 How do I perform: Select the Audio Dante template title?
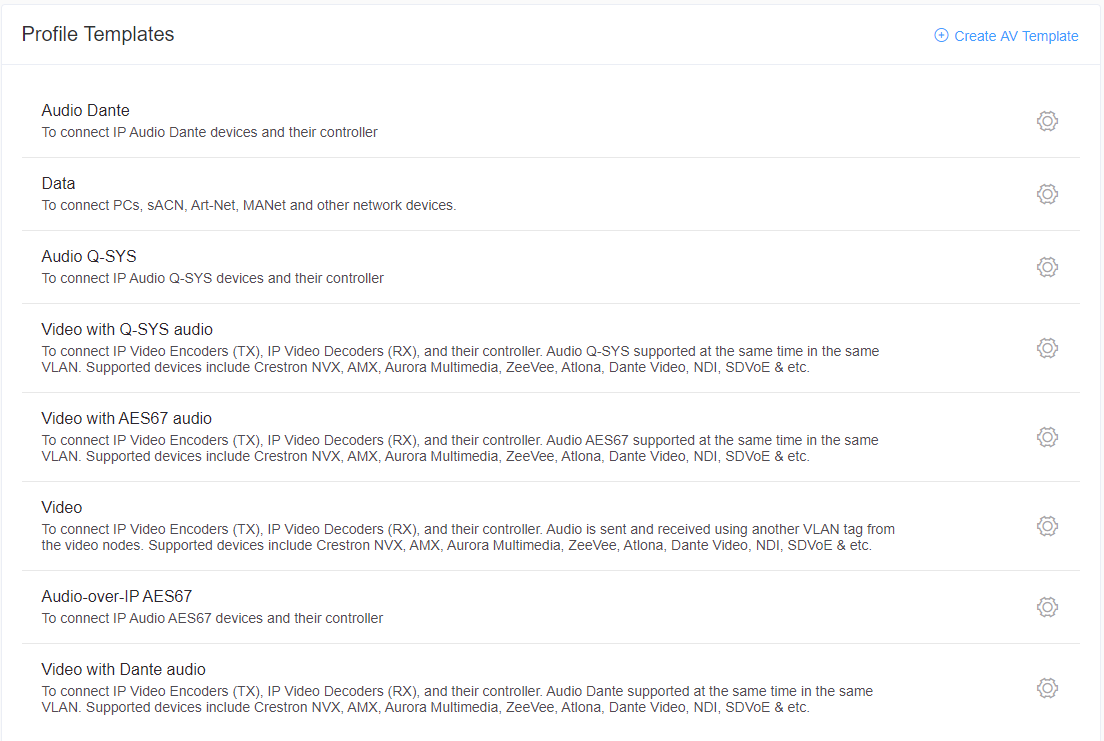(x=85, y=111)
